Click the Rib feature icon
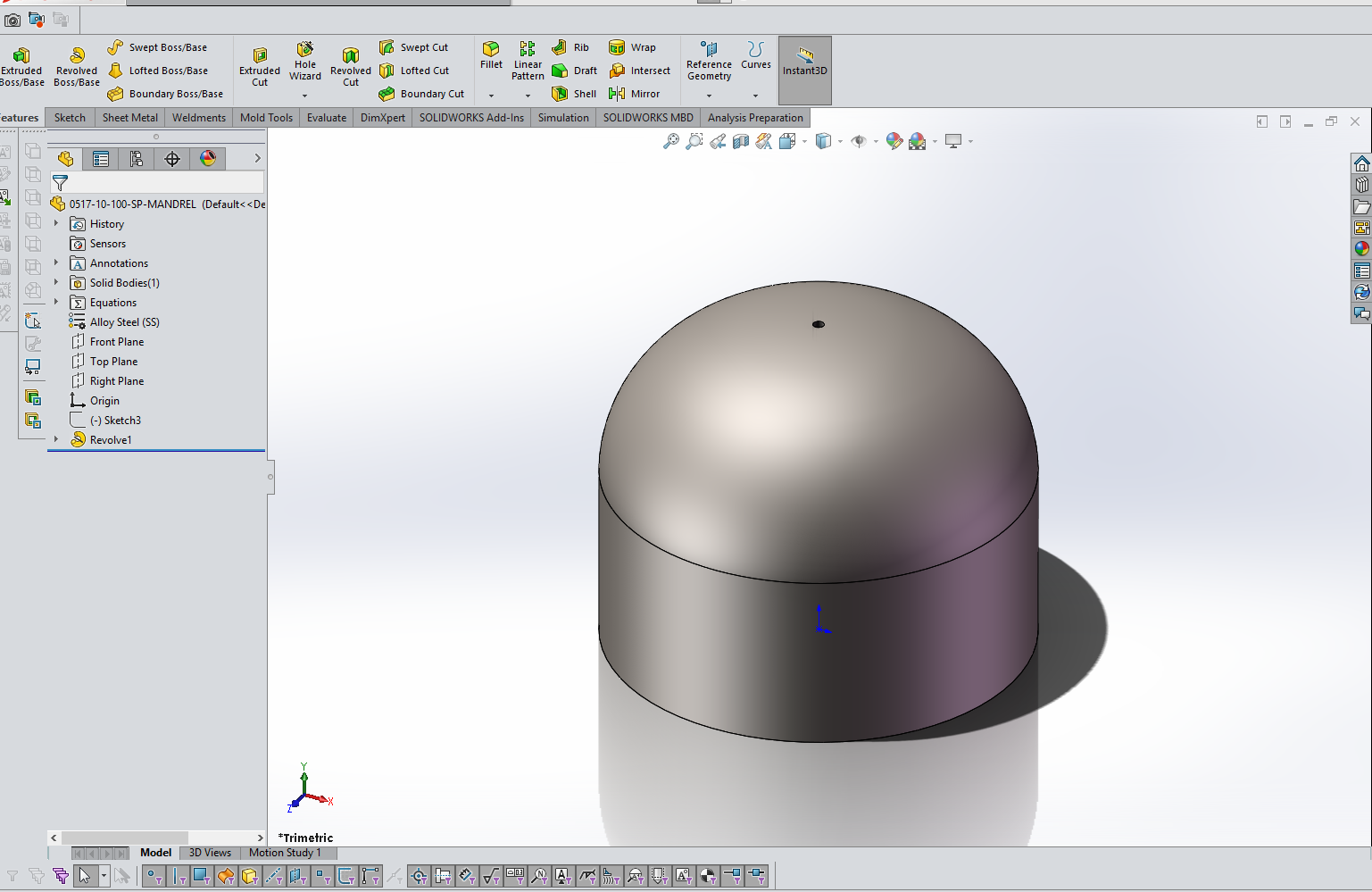 (x=571, y=46)
